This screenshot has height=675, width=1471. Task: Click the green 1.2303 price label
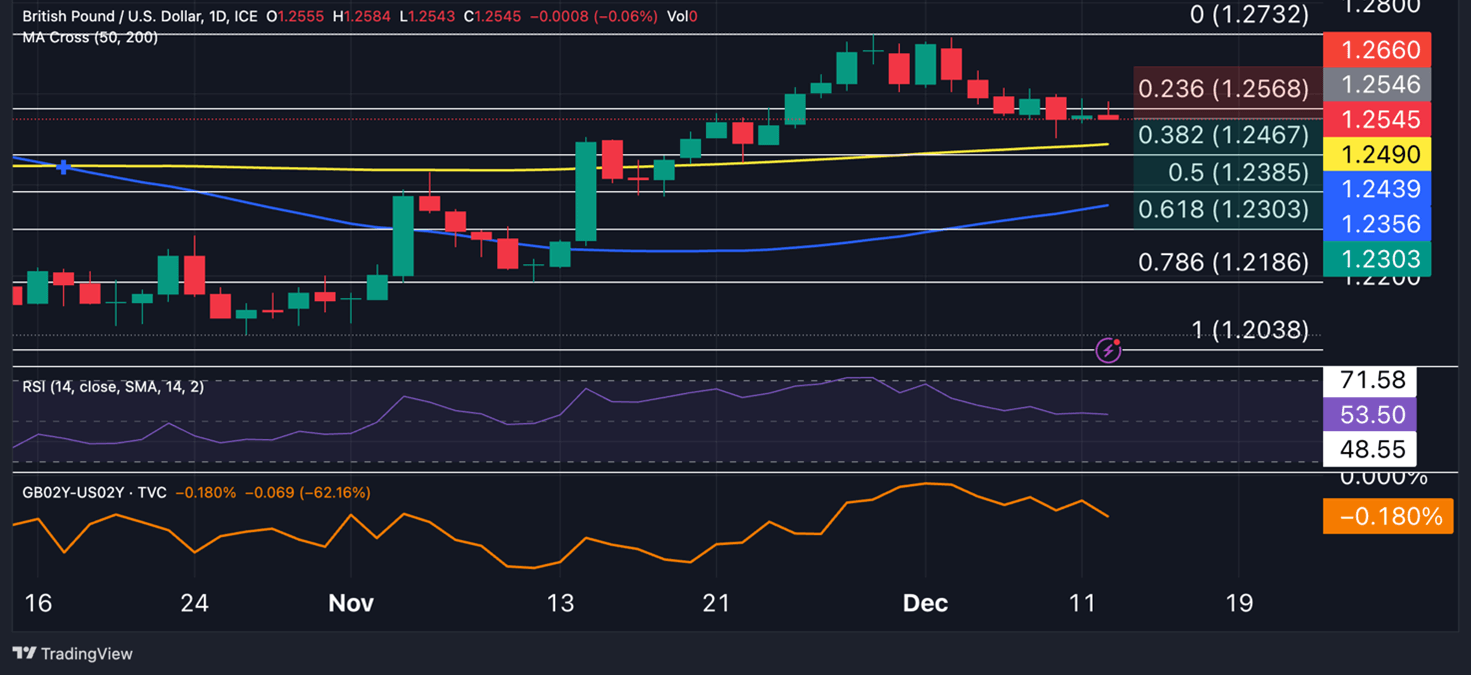(1377, 259)
